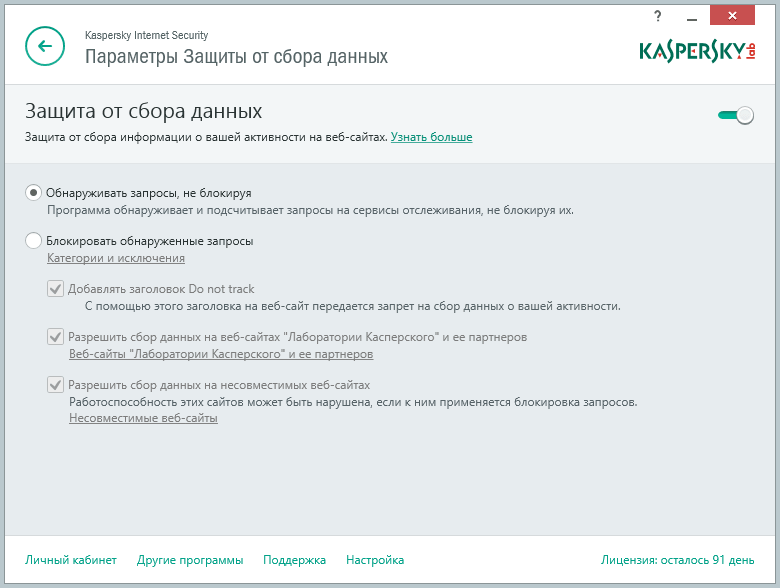Click 'Лицензия: осталось 91 день' link
This screenshot has width=780, height=588.
[678, 560]
